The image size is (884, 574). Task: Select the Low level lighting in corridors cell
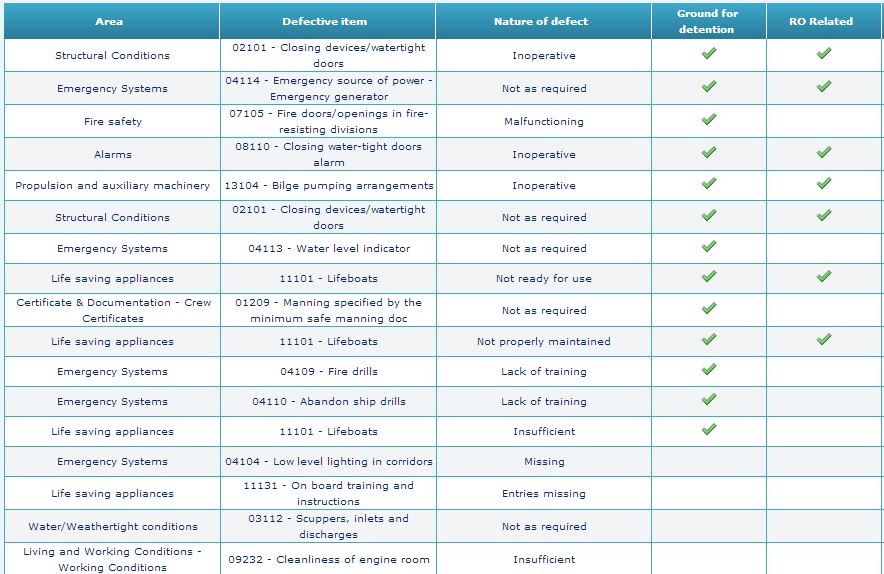point(327,462)
